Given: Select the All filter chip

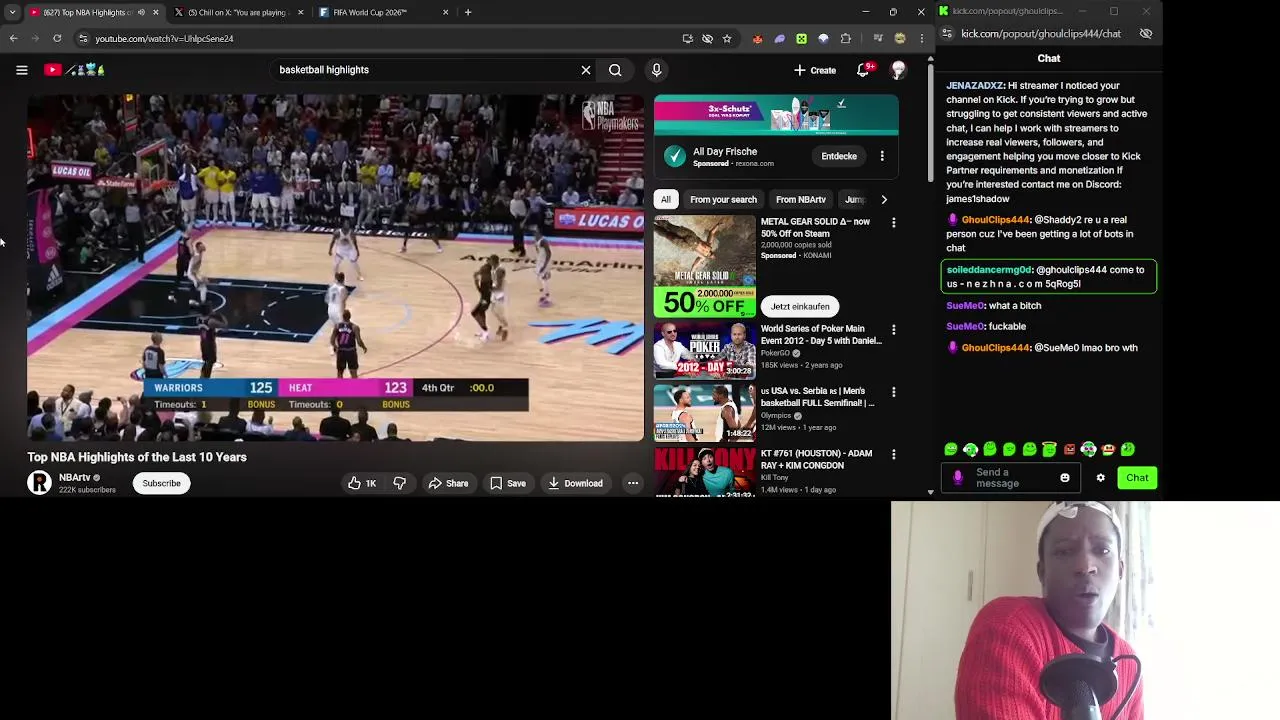Looking at the screenshot, I should coord(665,199).
